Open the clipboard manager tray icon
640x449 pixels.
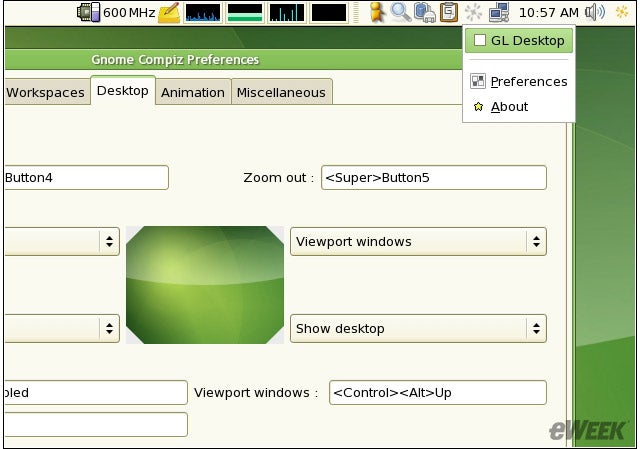(449, 12)
